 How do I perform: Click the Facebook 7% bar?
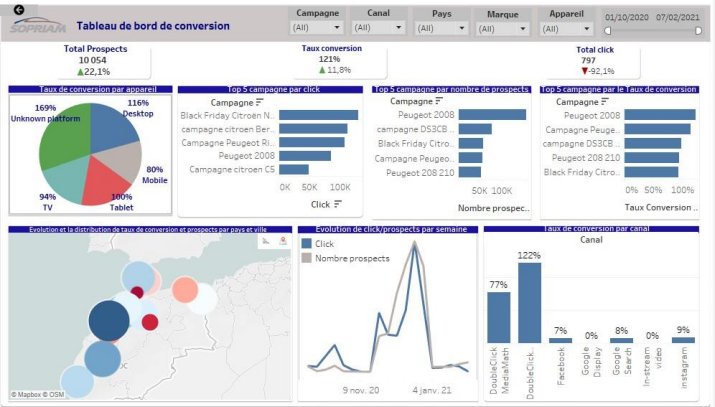tap(560, 340)
